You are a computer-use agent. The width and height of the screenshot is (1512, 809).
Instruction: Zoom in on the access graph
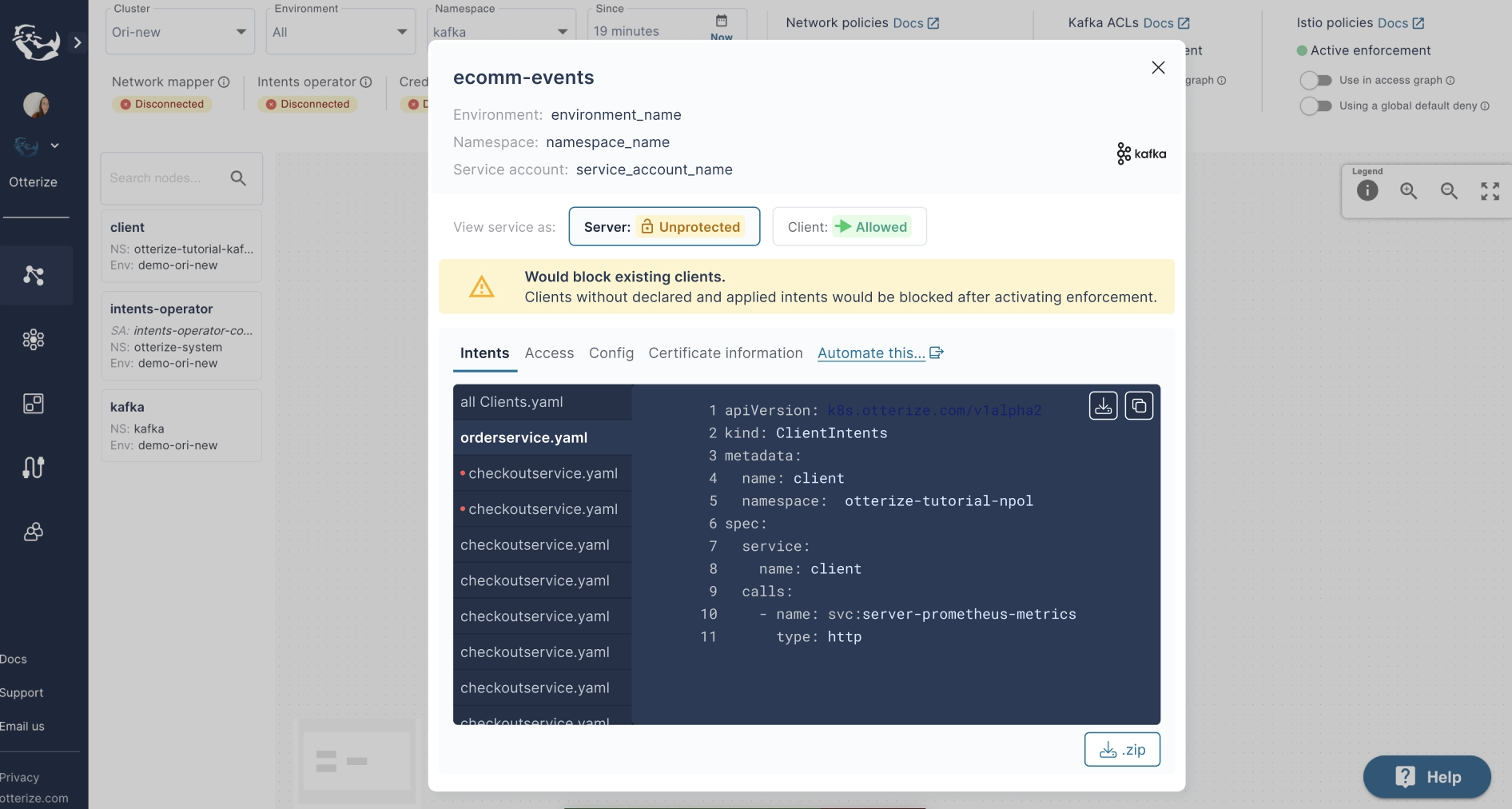1408,190
